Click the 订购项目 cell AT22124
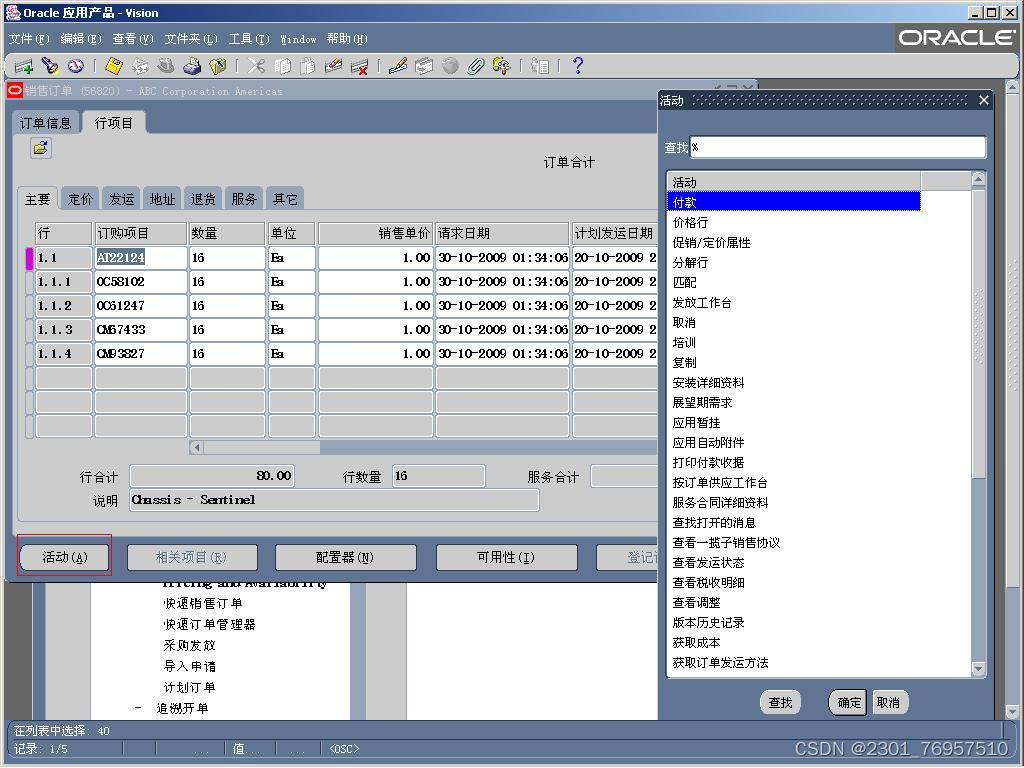Viewport: 1024px width, 768px height. (x=141, y=257)
